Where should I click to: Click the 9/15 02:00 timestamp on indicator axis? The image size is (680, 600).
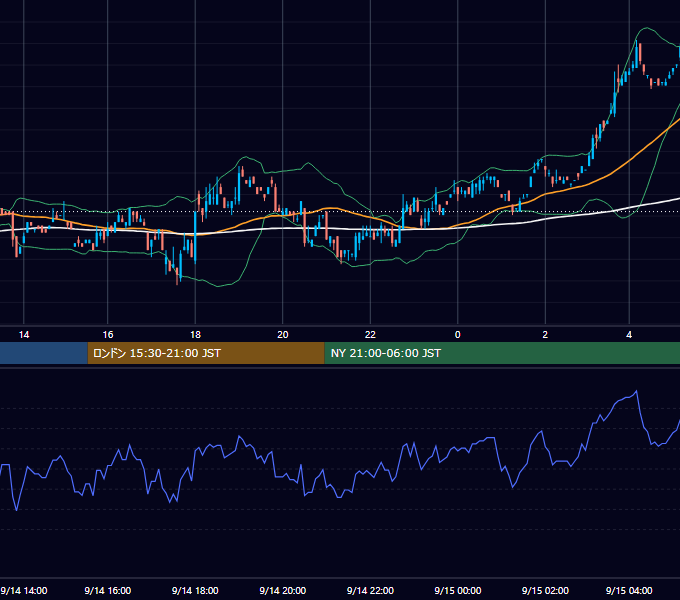(545, 590)
